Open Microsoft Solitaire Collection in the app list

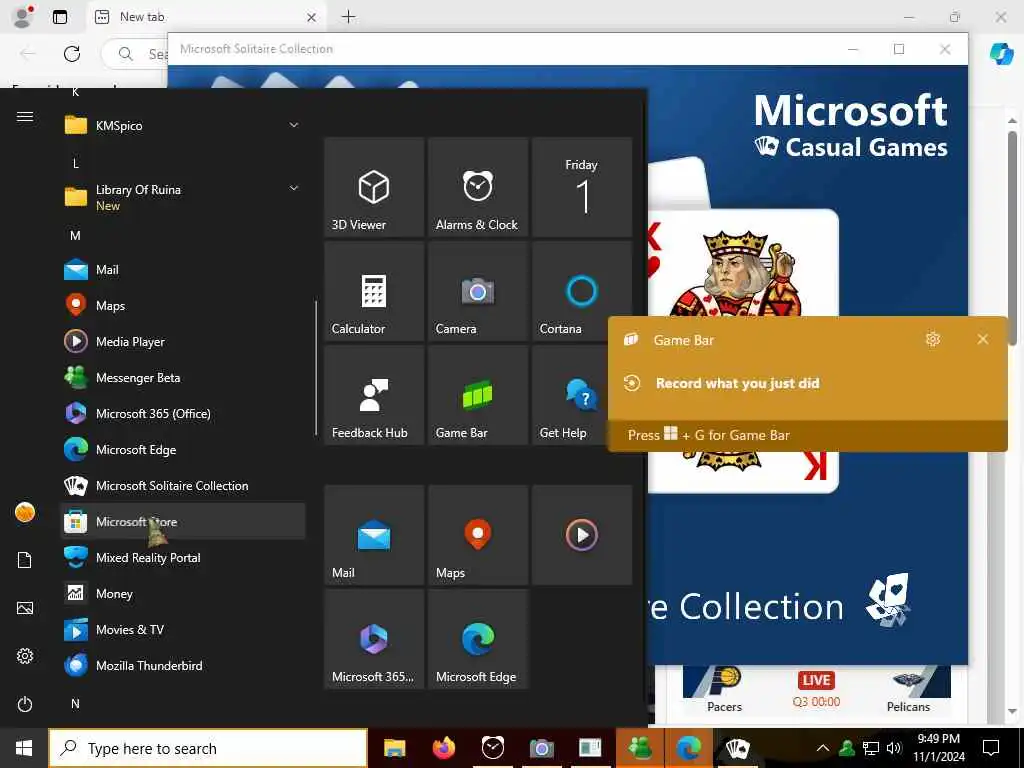pos(183,485)
